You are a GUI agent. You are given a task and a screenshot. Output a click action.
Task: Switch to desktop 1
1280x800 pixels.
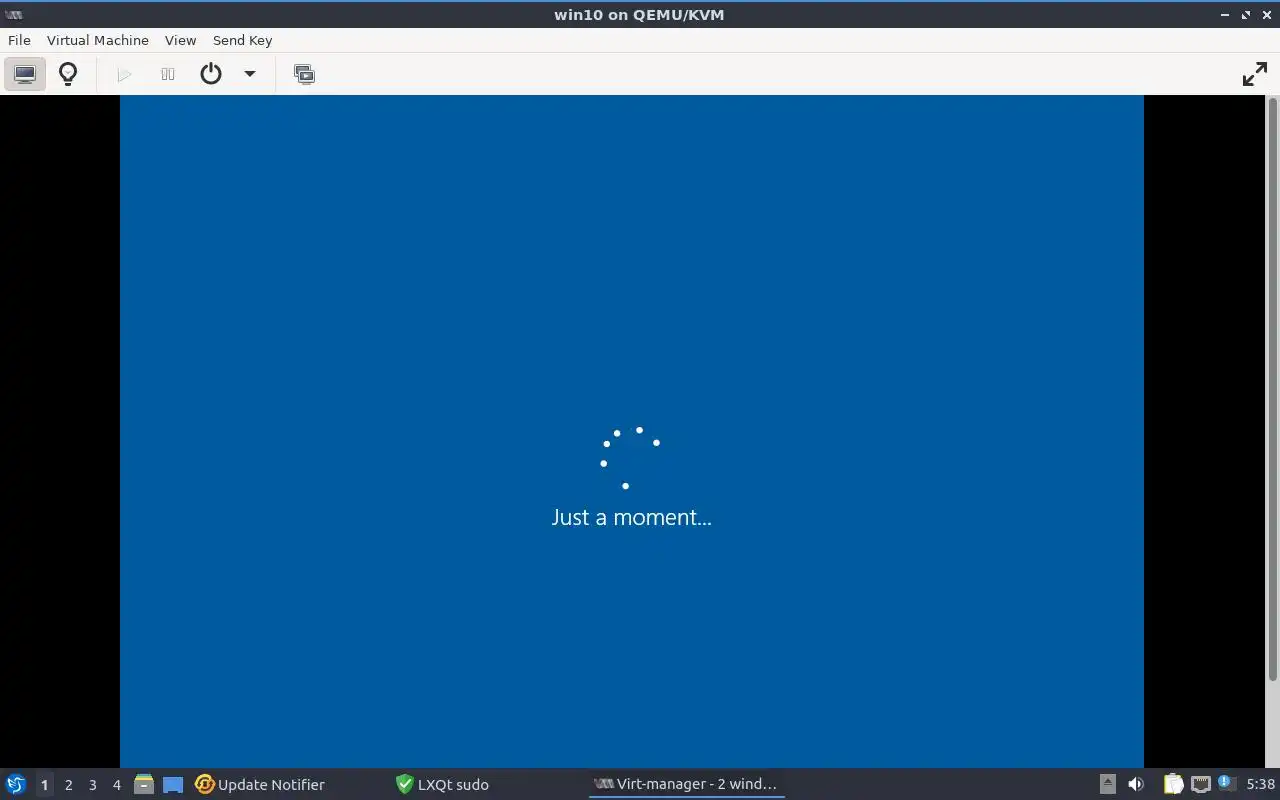[44, 785]
